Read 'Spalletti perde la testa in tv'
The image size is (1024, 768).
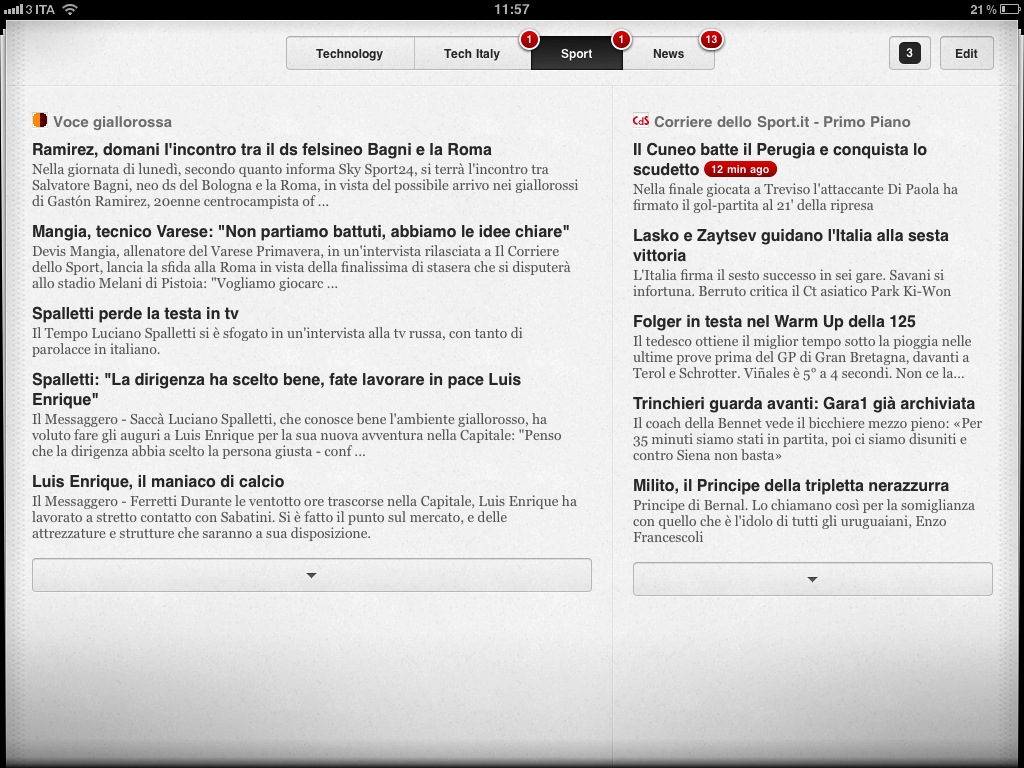click(135, 313)
